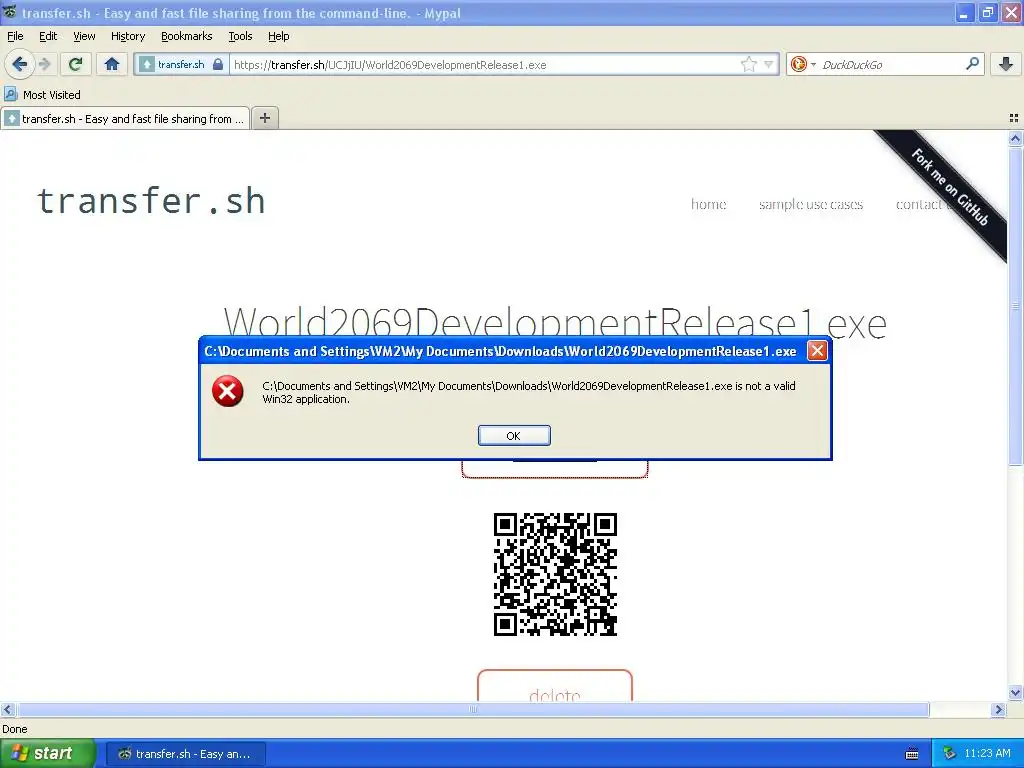Click the World2069DevelopmentRelease1.exe page heading

coord(554,321)
